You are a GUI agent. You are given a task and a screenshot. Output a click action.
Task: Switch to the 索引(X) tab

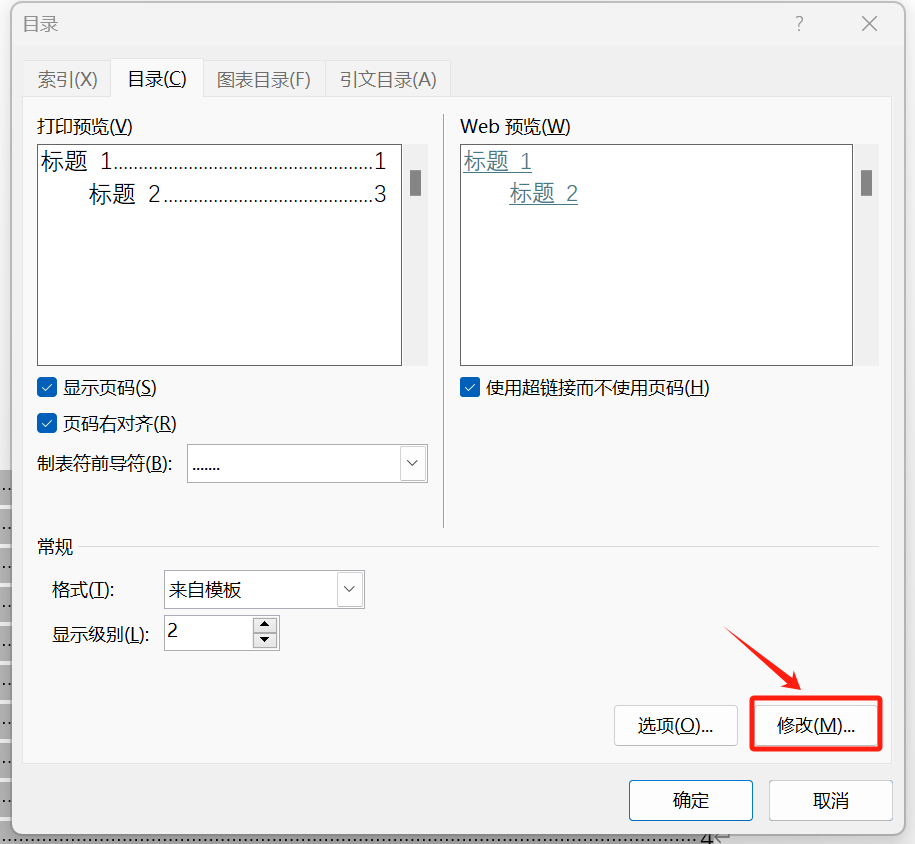click(68, 80)
